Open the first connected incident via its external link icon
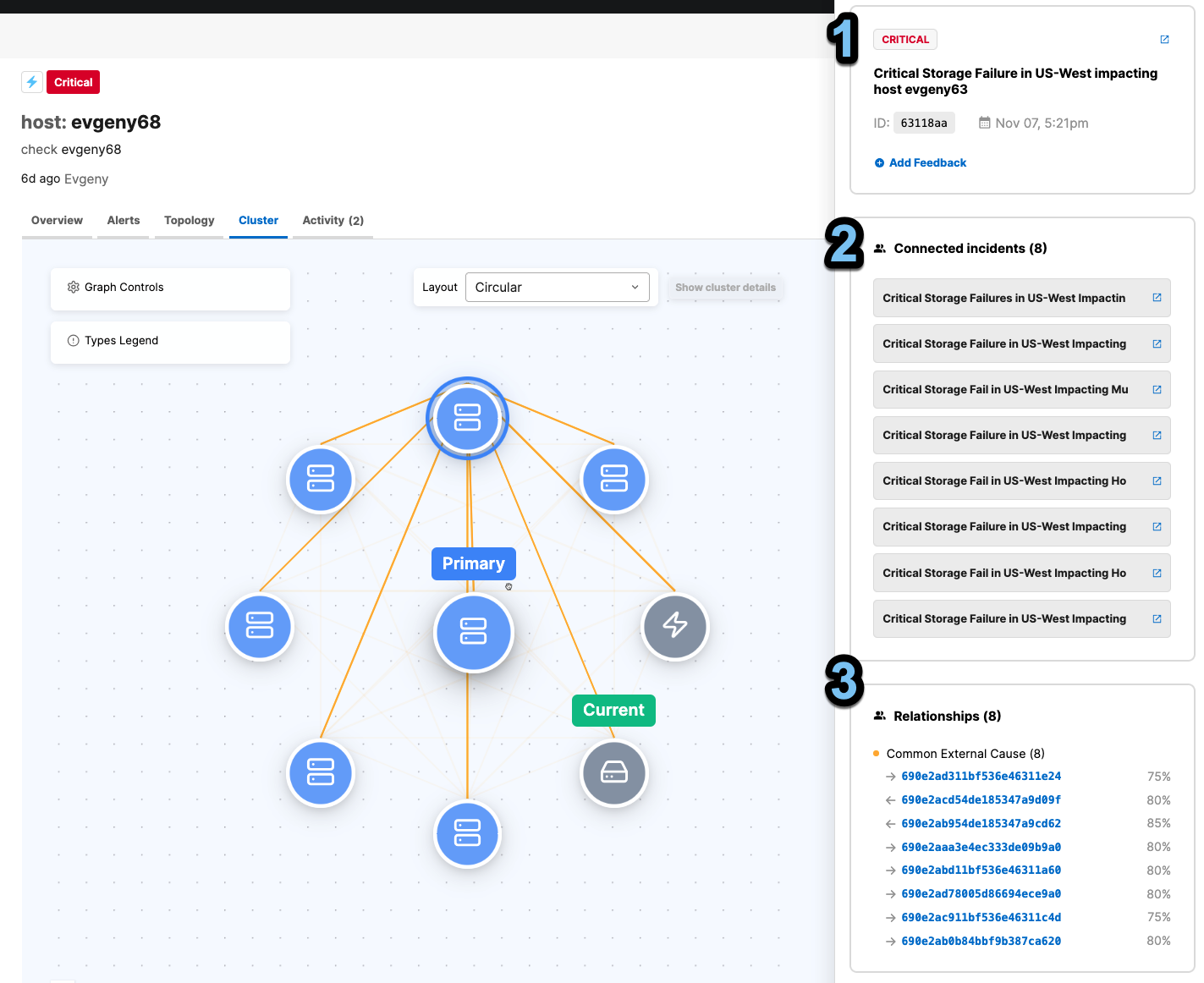Screen dimensions: 1204x983 point(1157,298)
